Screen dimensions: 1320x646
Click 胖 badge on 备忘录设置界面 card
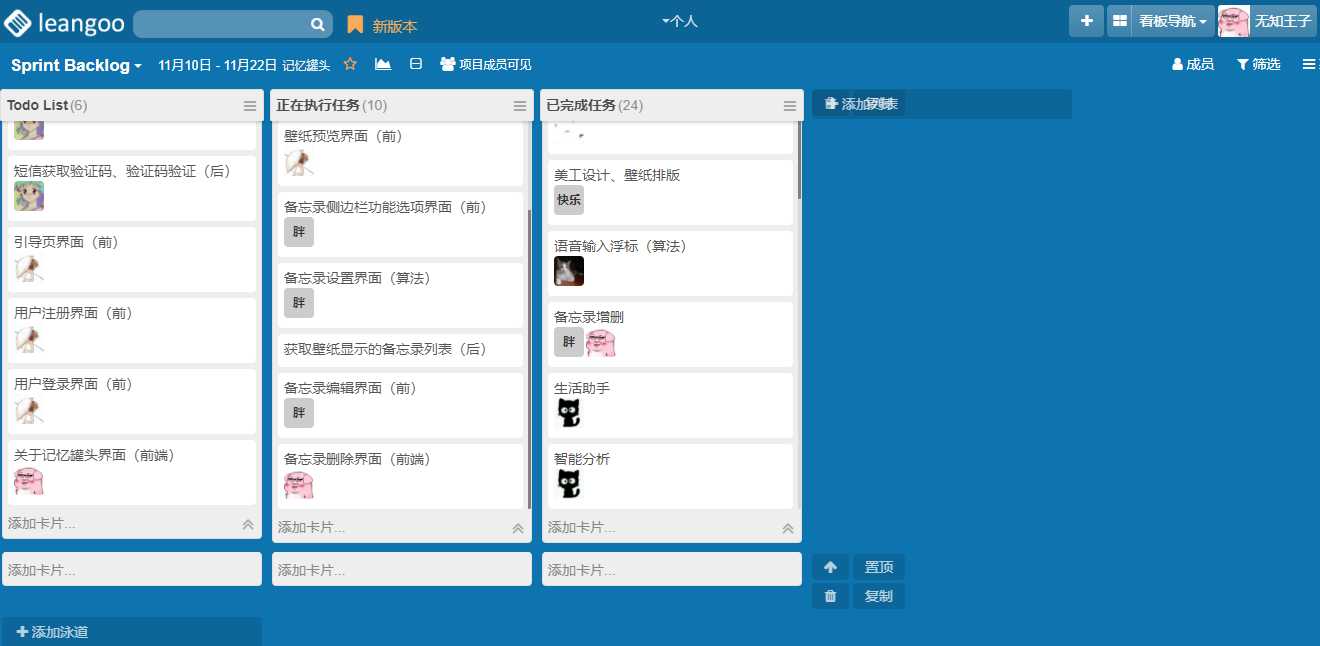(x=299, y=303)
